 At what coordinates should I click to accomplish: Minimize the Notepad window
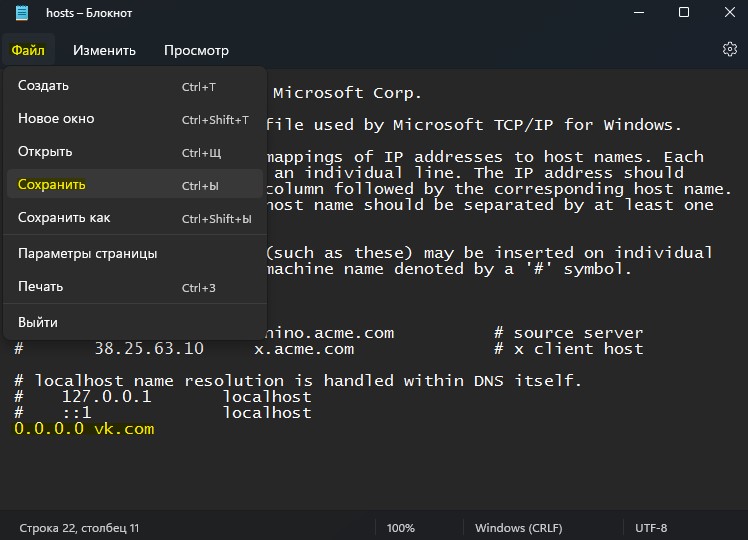pos(639,12)
